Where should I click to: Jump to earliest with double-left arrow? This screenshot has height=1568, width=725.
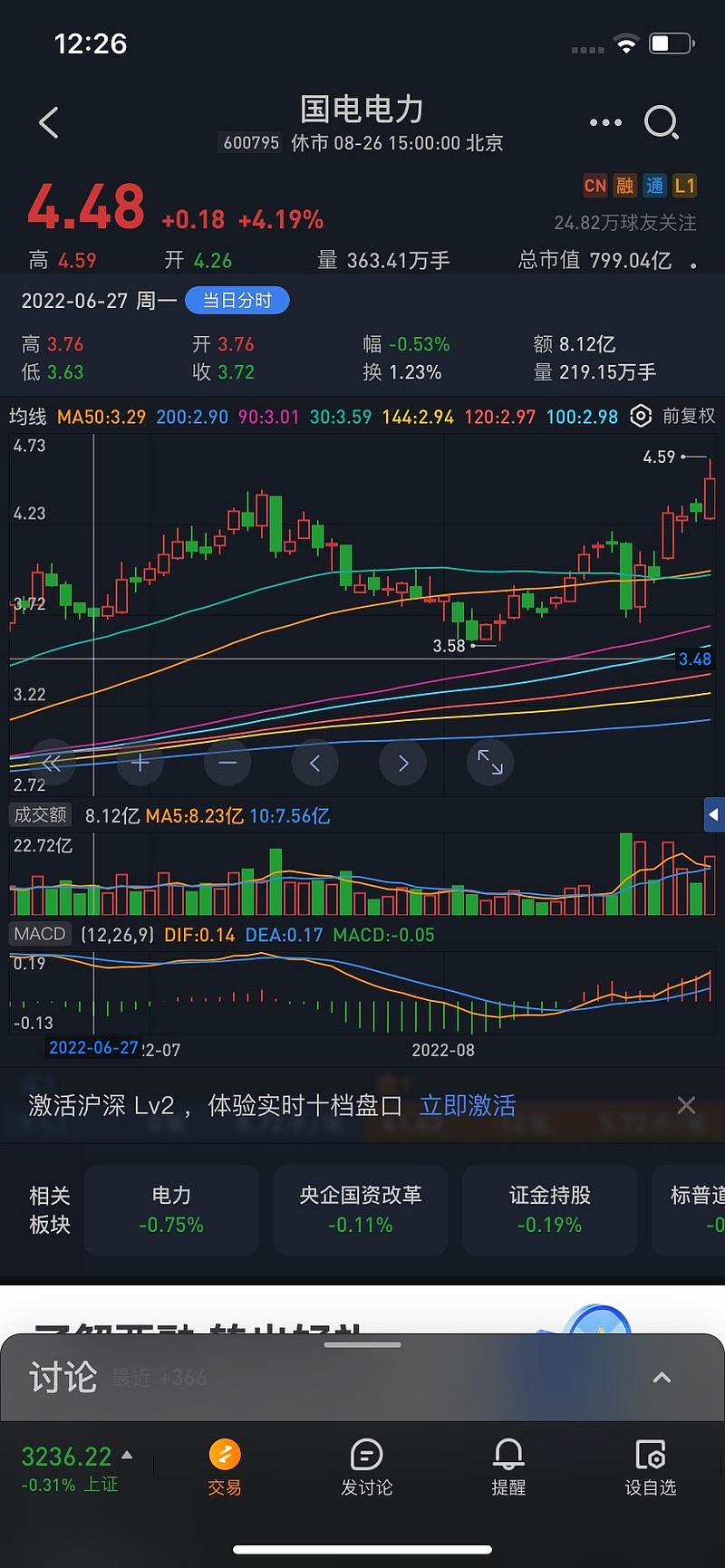[x=52, y=763]
